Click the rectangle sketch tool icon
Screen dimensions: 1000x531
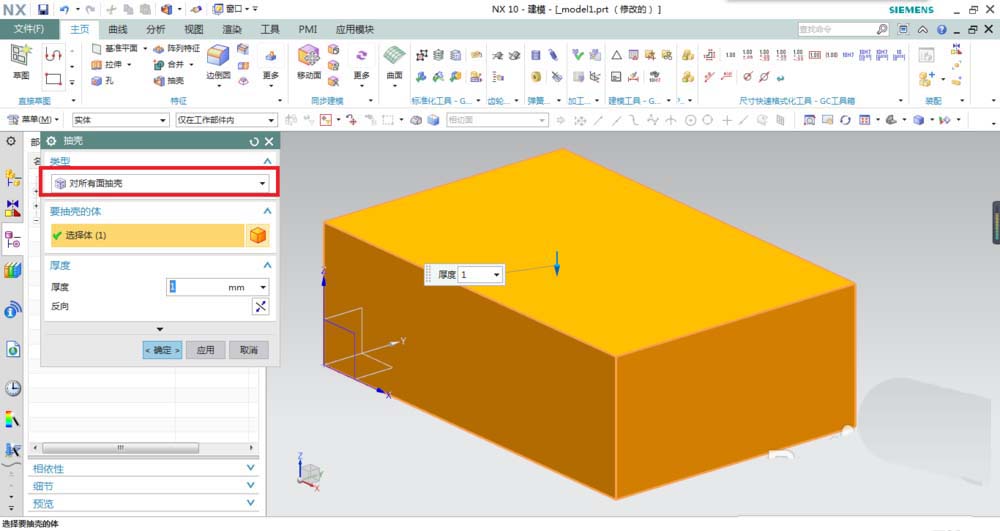53,79
